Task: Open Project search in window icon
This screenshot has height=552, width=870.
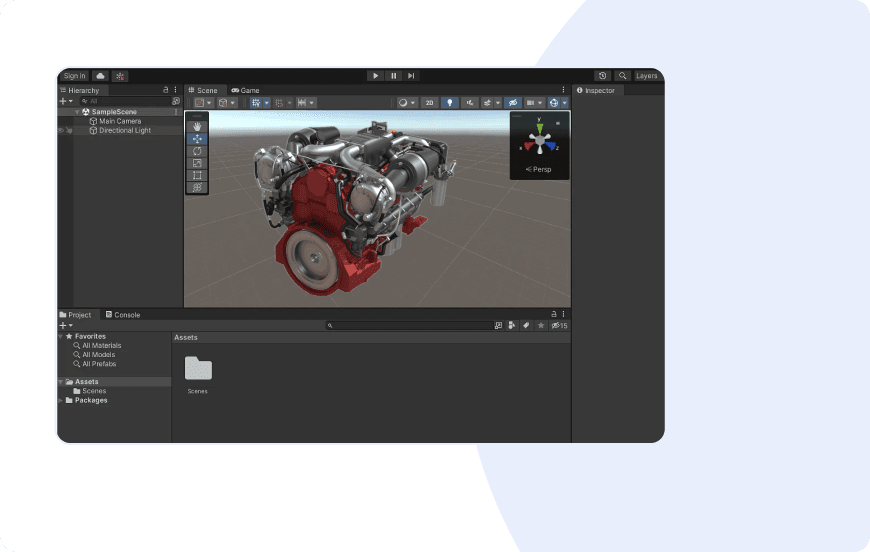Action: [498, 326]
